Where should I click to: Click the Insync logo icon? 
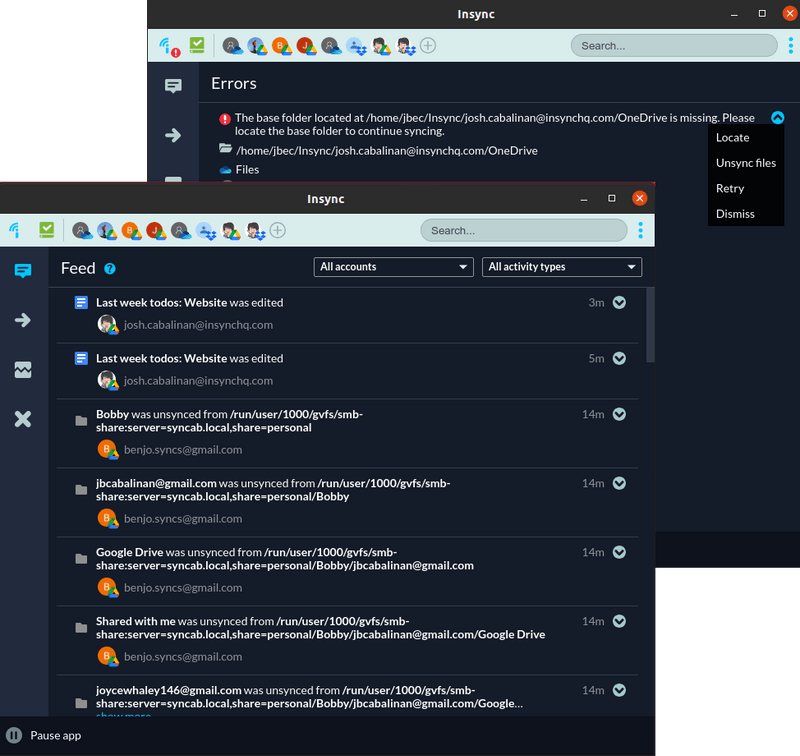coord(13,230)
